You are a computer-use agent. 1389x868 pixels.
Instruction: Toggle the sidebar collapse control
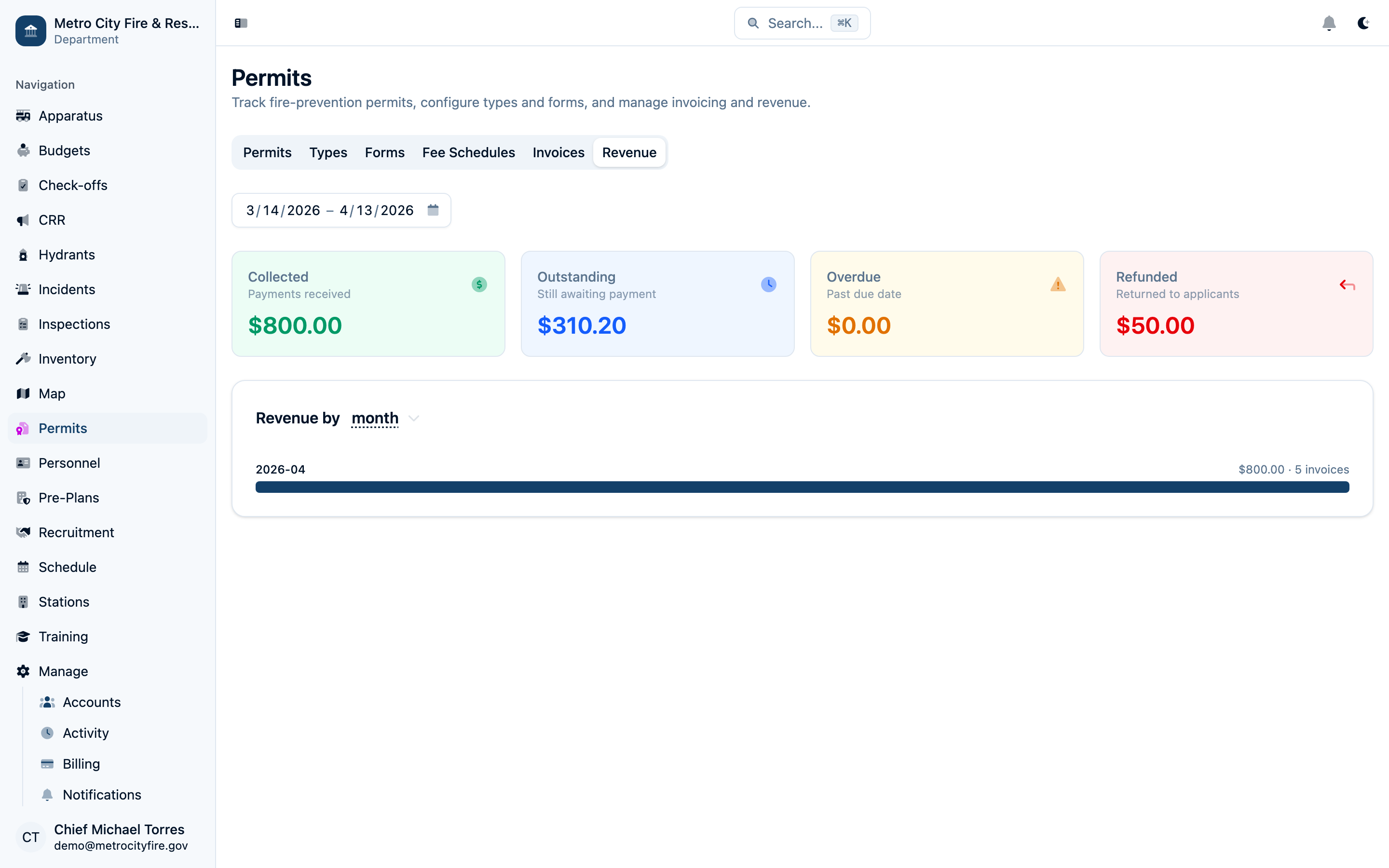click(x=241, y=23)
